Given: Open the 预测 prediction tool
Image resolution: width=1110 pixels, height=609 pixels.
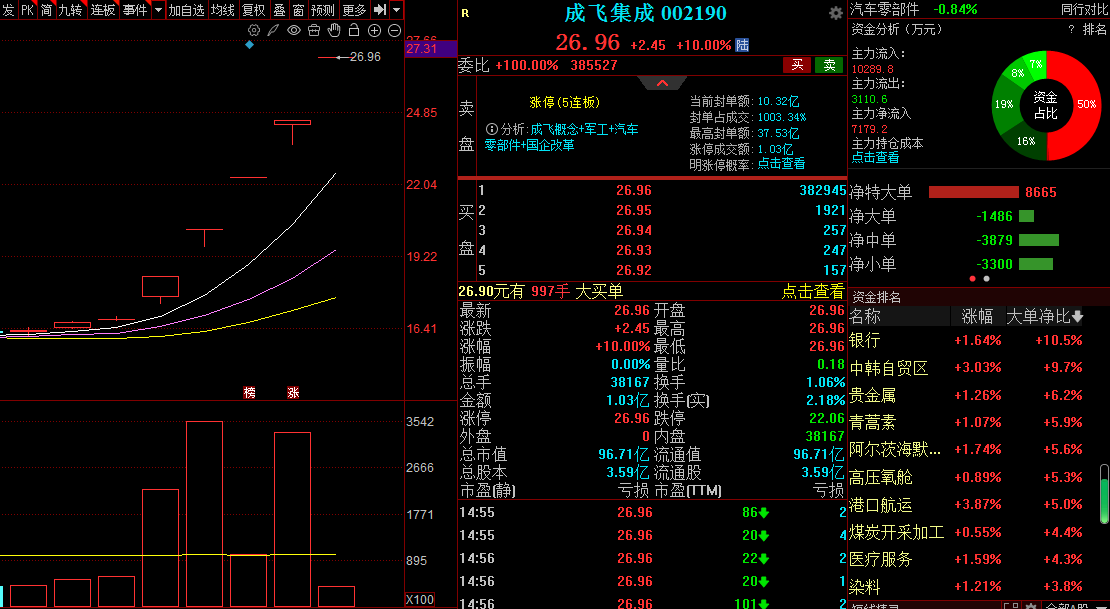Looking at the screenshot, I should point(323,10).
